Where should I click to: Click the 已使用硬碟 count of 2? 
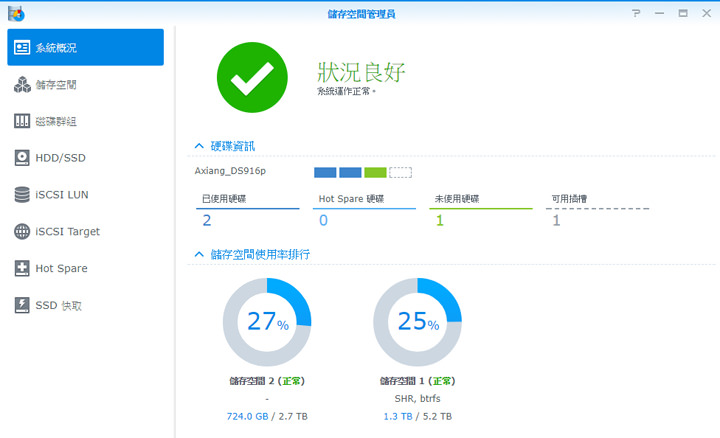(207, 220)
